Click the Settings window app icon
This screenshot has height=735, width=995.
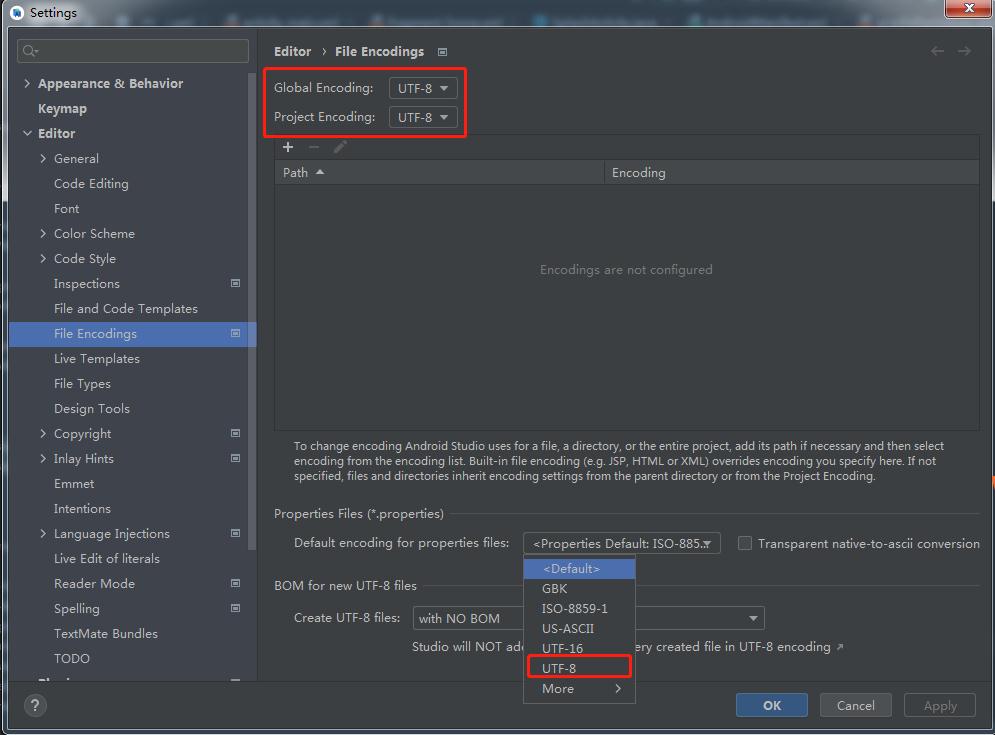[x=17, y=13]
